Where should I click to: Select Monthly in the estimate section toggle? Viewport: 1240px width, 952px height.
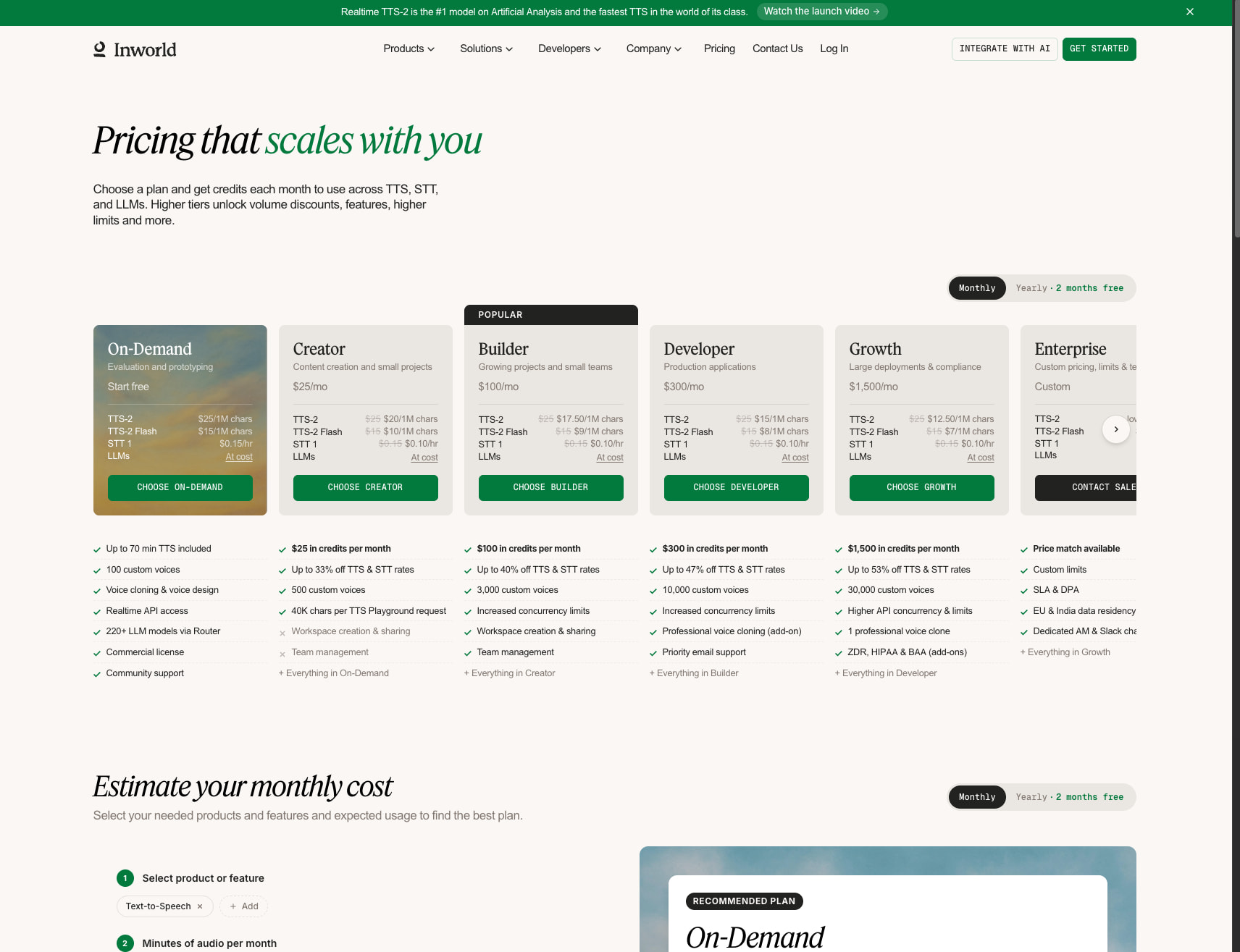click(977, 797)
